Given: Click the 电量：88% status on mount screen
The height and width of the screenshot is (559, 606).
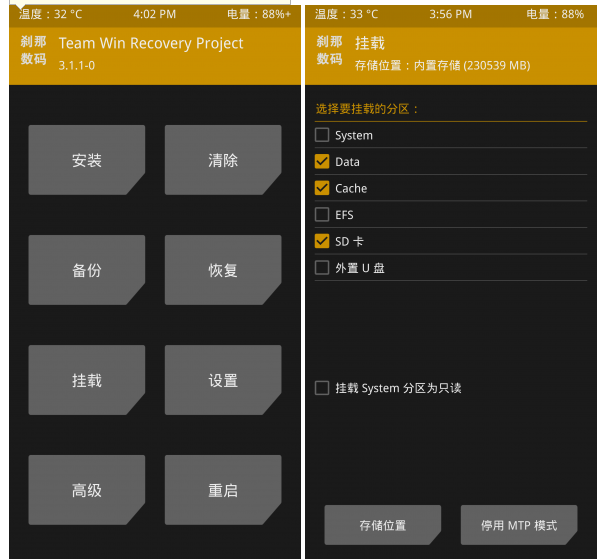Looking at the screenshot, I should pyautogui.click(x=555, y=14).
